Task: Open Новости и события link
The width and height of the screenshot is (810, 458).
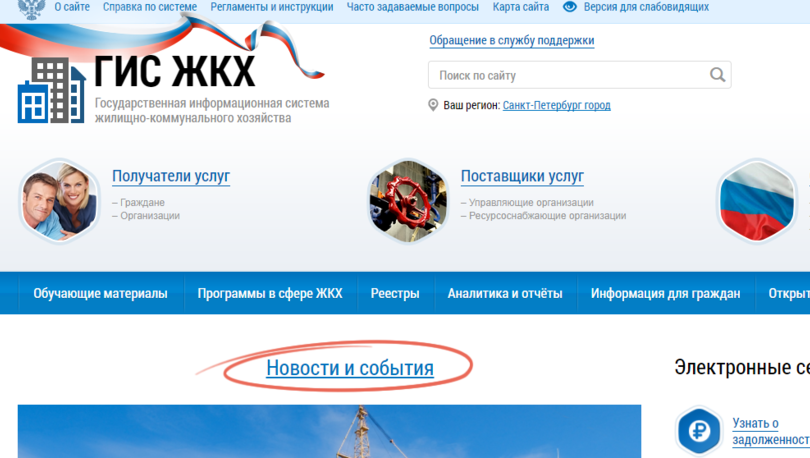Action: pos(350,368)
